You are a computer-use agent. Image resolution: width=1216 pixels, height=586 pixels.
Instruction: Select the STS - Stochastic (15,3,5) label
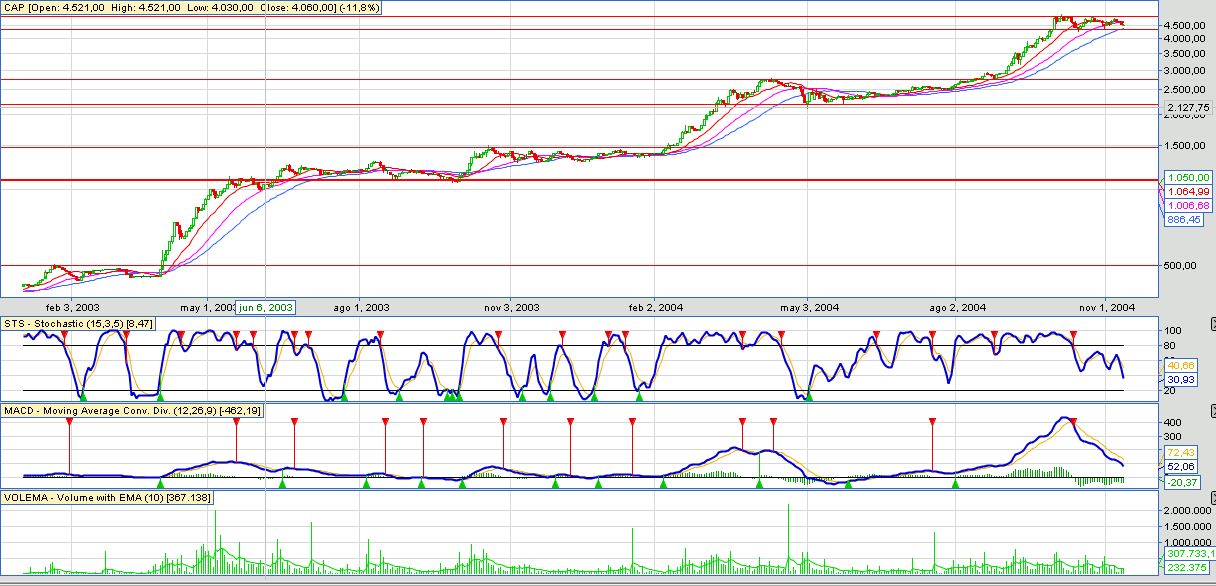77,323
